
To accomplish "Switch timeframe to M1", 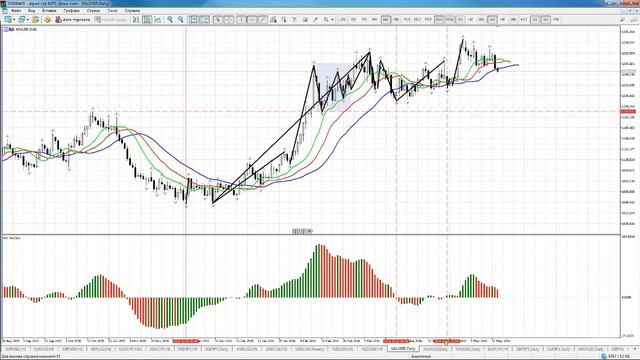I will (x=343, y=20).
